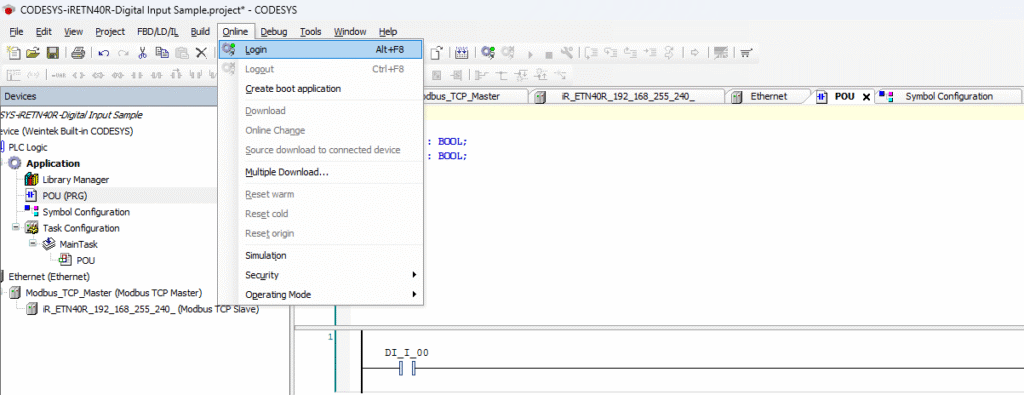Open the Debug menu
1024x395 pixels.
click(274, 31)
